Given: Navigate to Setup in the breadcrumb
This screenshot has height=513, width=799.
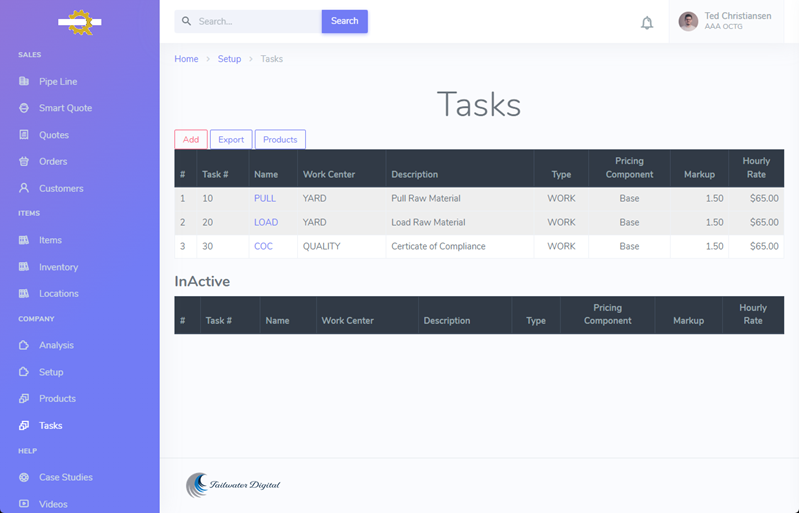Looking at the screenshot, I should click(x=229, y=59).
